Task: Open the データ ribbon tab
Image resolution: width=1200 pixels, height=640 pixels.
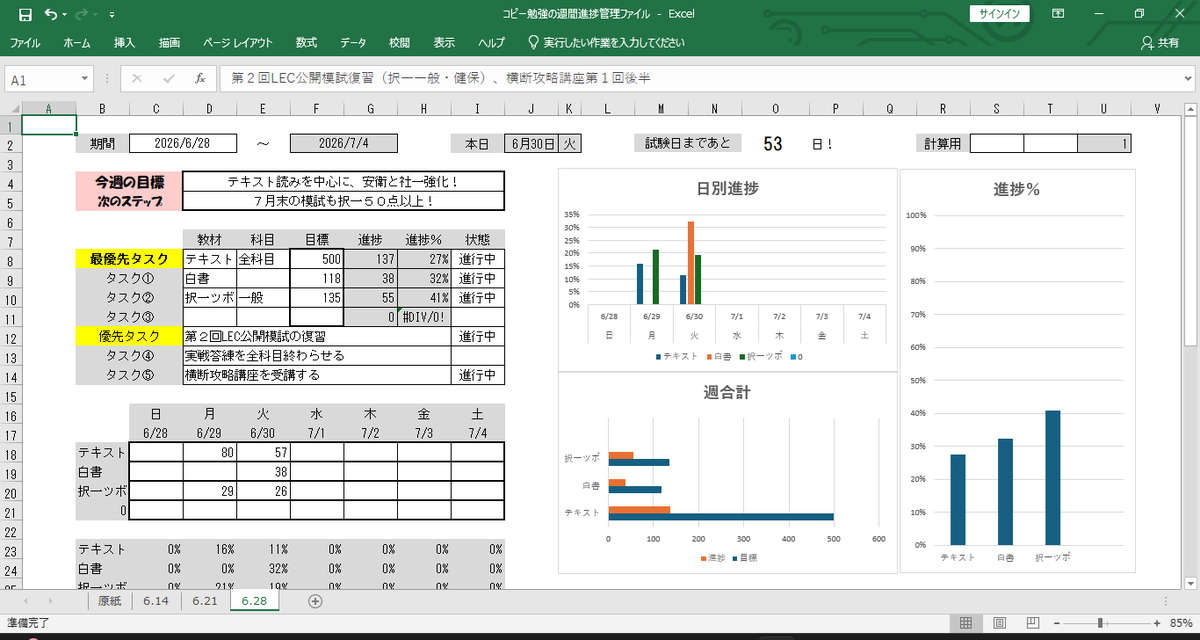Action: 353,43
